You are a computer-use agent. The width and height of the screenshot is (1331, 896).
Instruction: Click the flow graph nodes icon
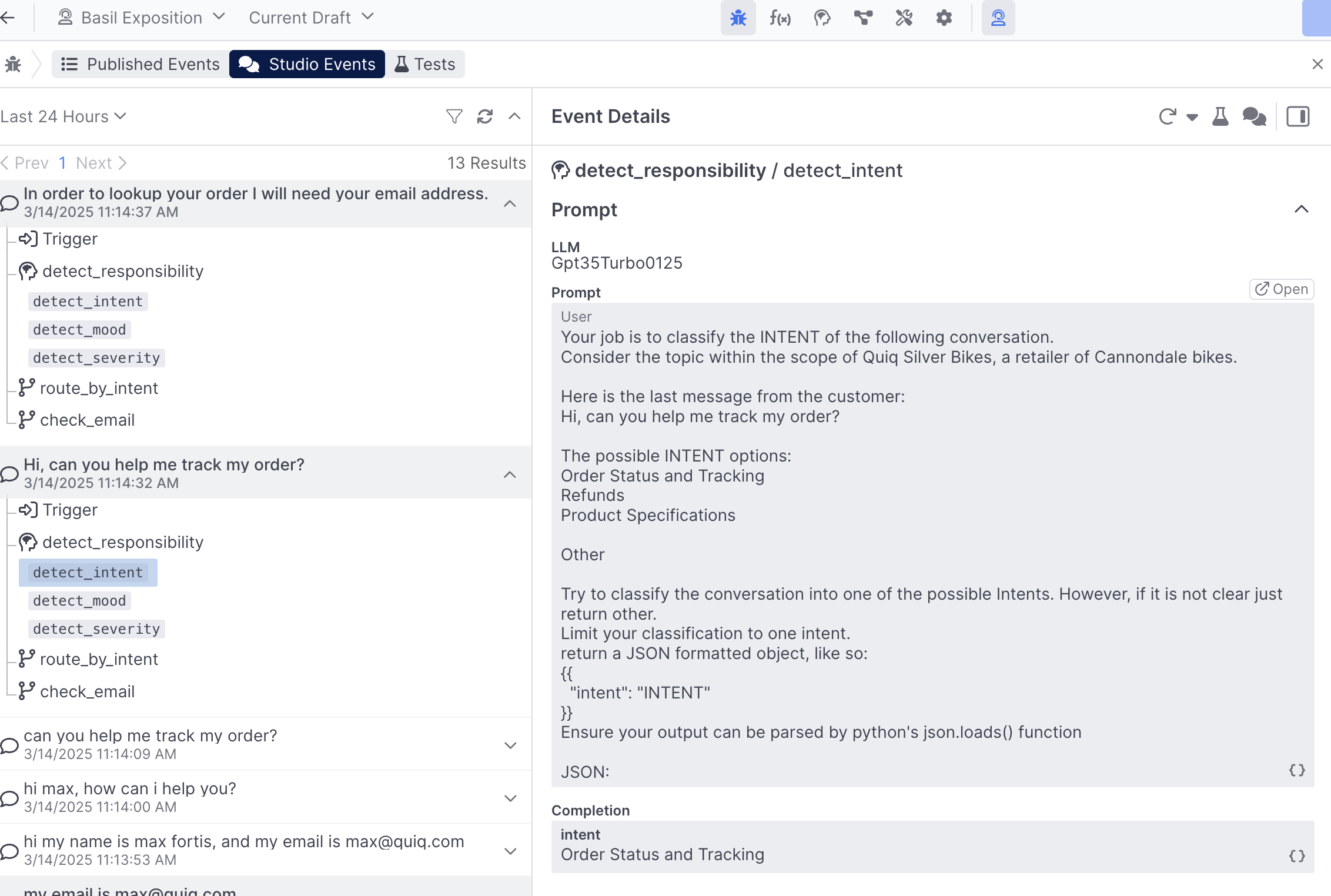[x=863, y=18]
